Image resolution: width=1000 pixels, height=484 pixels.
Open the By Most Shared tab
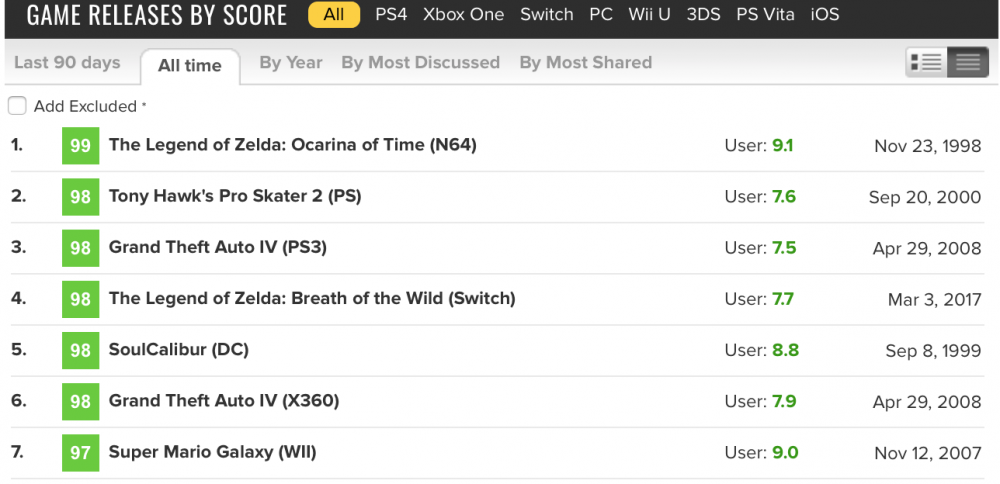585,63
